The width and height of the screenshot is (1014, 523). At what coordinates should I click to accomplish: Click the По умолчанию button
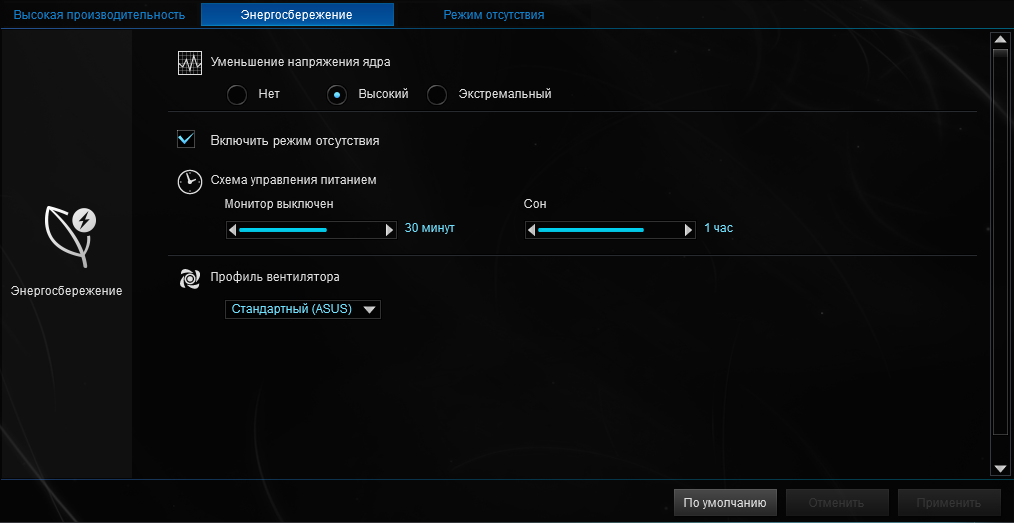pos(725,502)
